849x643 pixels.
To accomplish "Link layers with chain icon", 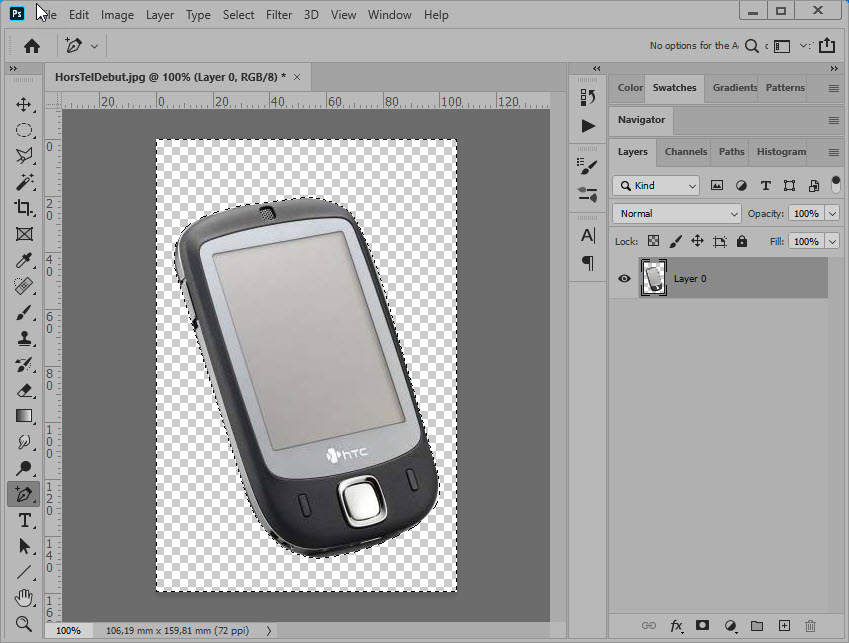I will point(649,626).
